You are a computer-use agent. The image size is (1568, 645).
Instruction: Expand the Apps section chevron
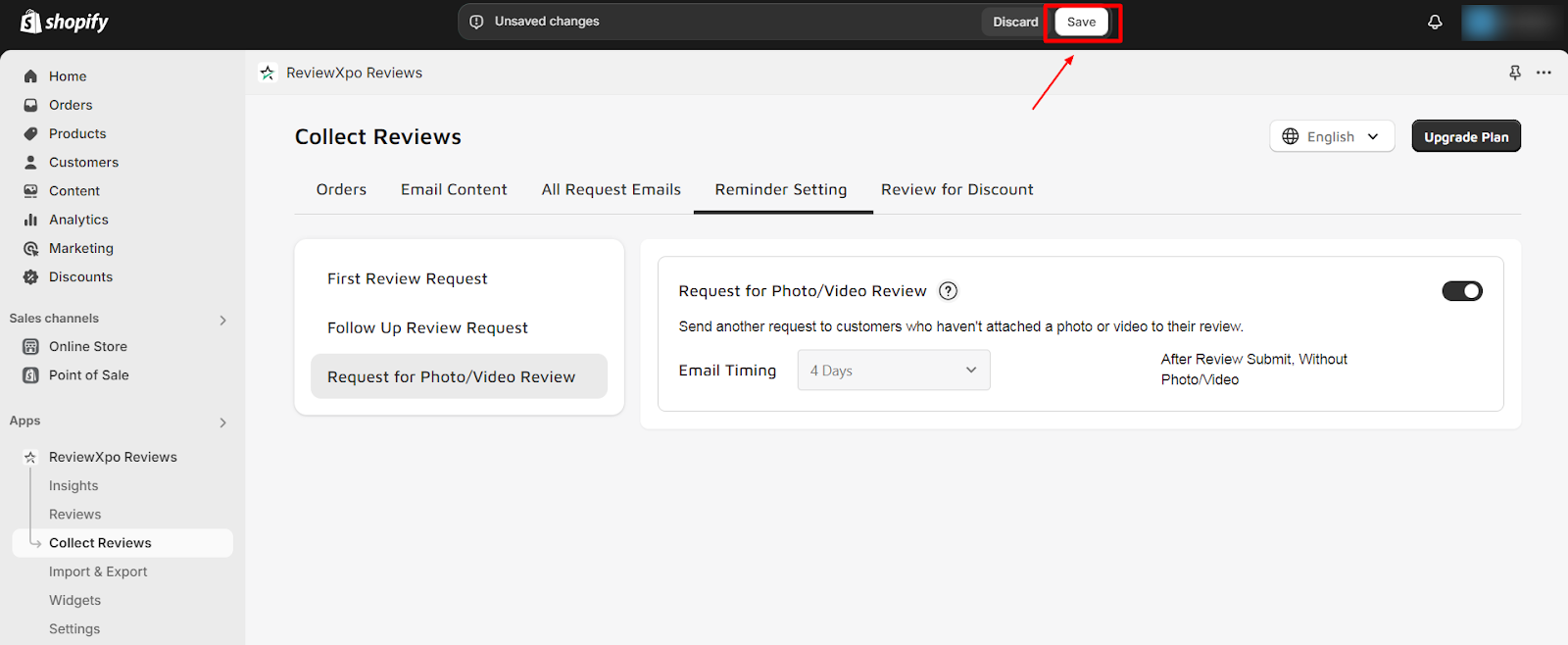(223, 422)
